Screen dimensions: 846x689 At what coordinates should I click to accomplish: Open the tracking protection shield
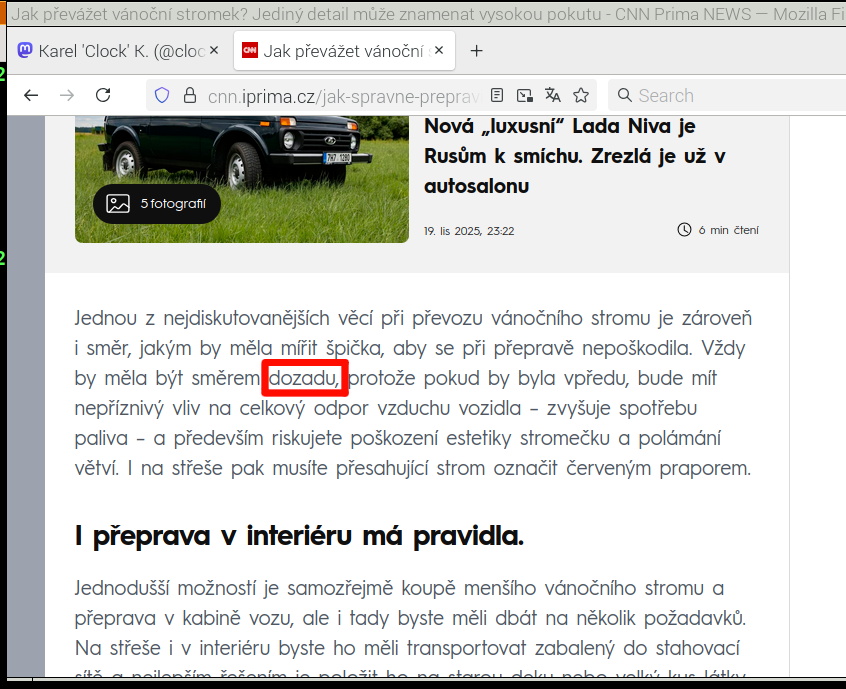click(x=162, y=95)
